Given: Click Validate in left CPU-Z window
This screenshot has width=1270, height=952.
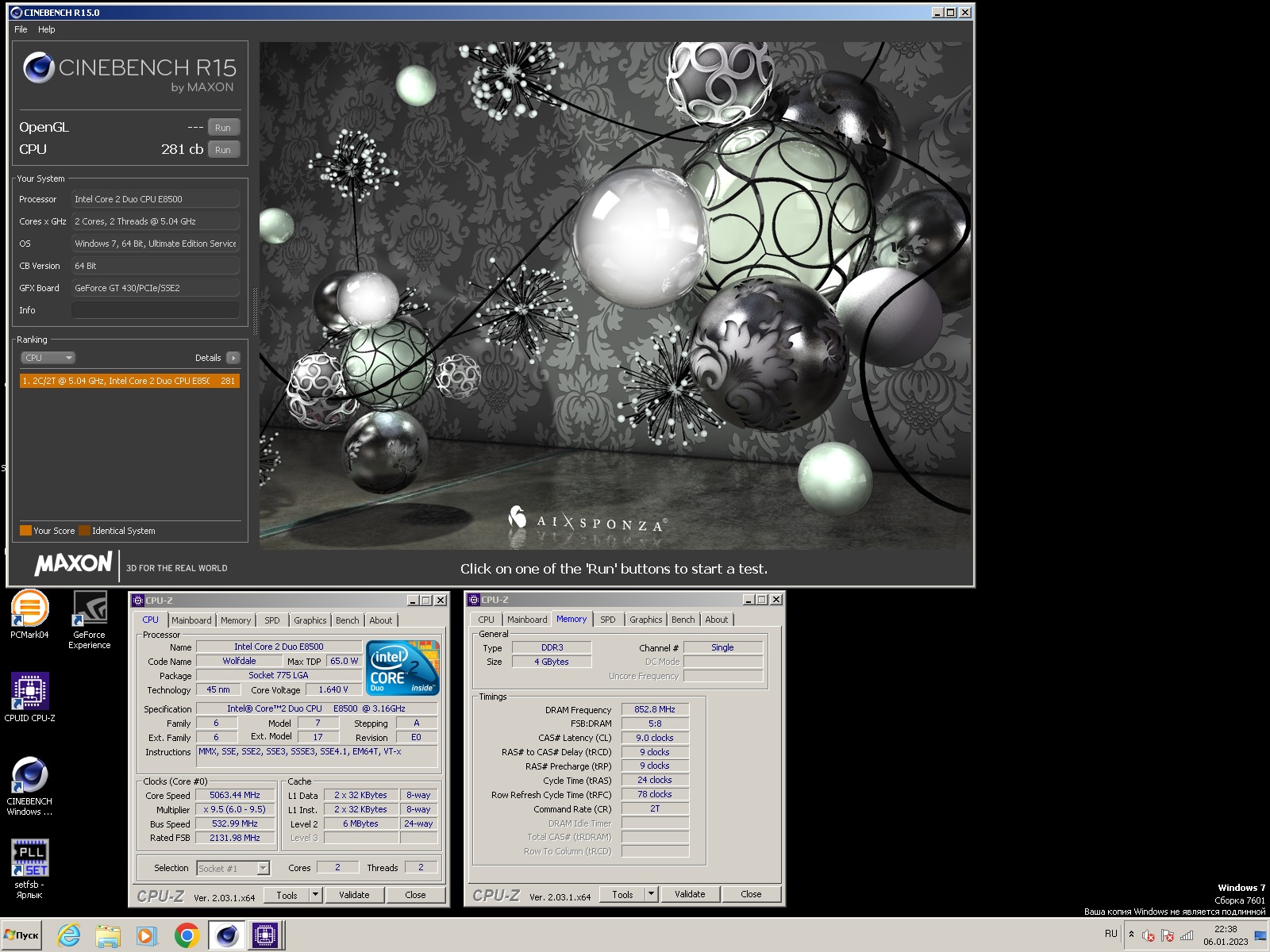Looking at the screenshot, I should coord(354,895).
